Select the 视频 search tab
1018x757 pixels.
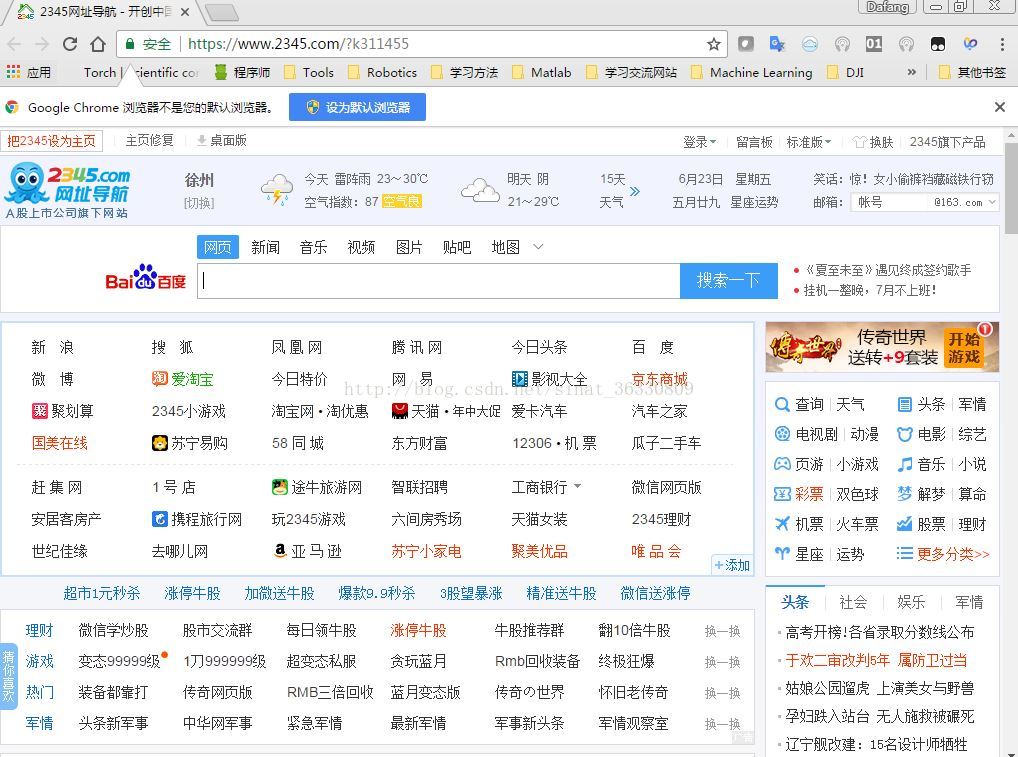click(x=361, y=247)
